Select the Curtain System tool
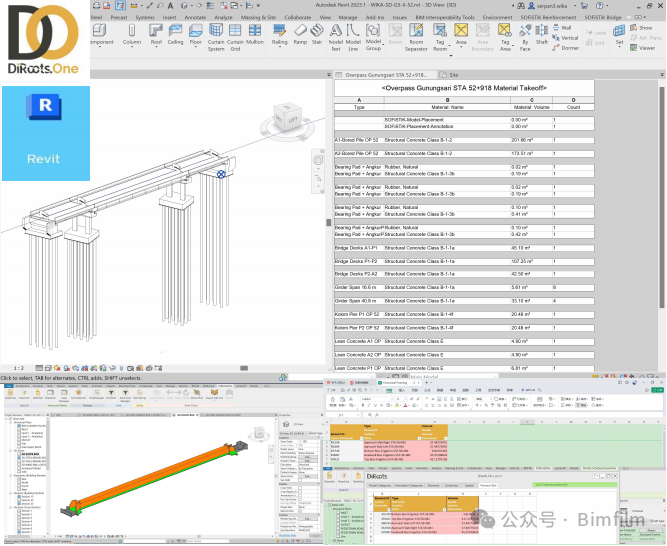The width and height of the screenshot is (667, 546). 216,37
